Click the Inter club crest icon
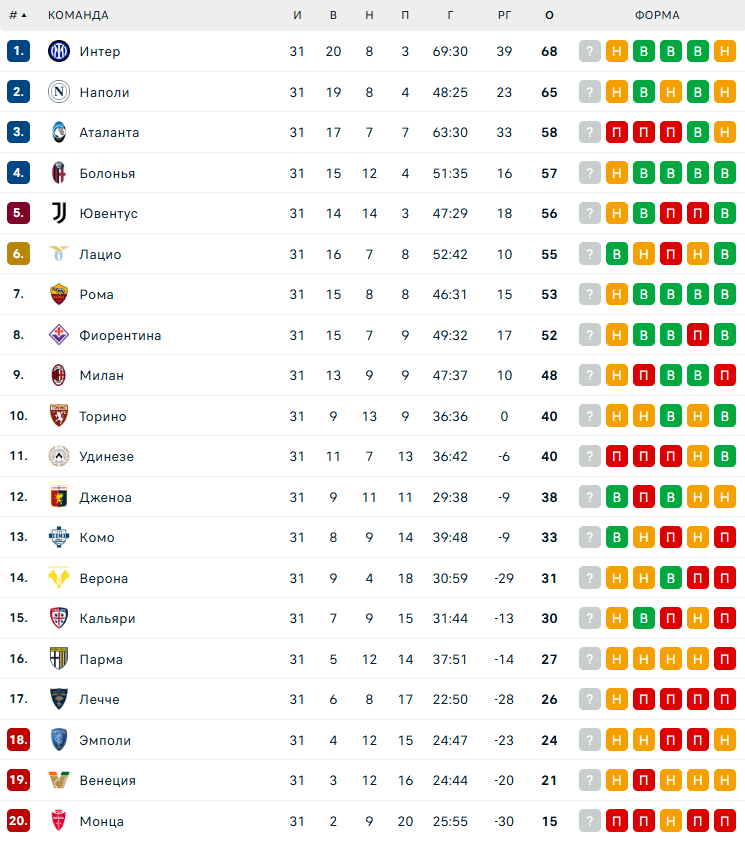745x841 pixels. 58,51
